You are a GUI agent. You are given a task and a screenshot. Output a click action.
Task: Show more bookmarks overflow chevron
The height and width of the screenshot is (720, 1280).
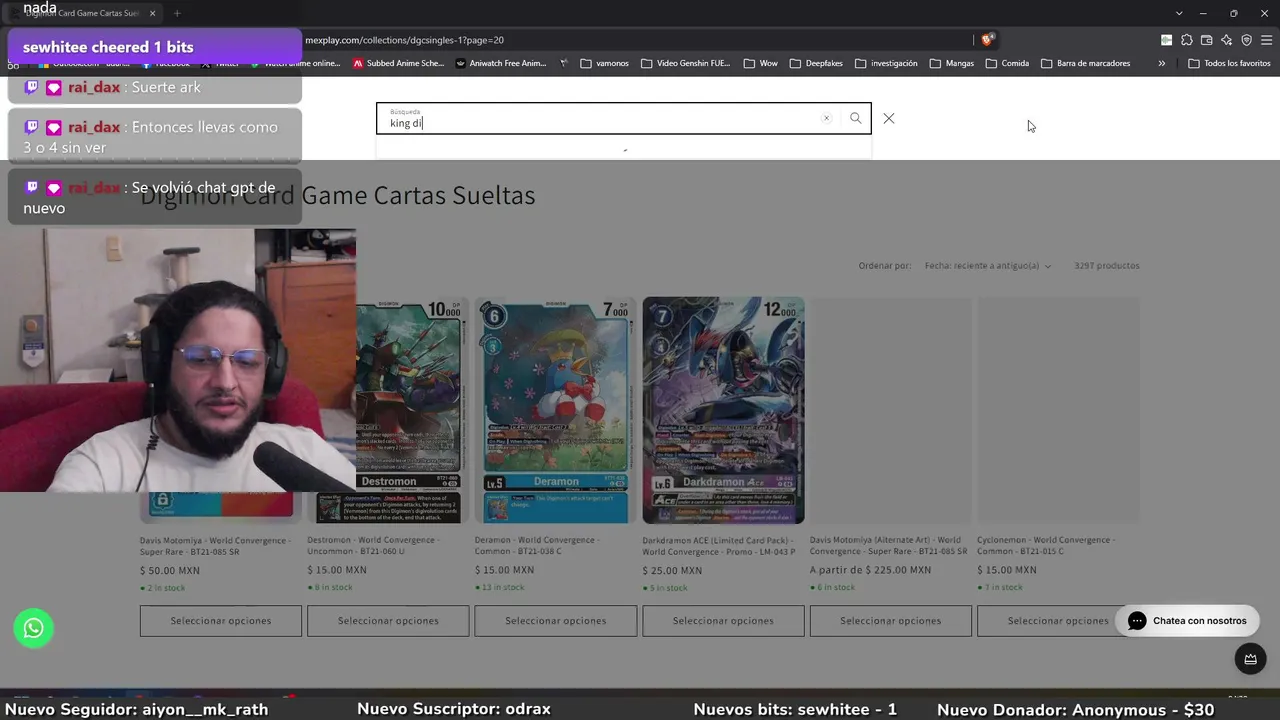[1161, 63]
